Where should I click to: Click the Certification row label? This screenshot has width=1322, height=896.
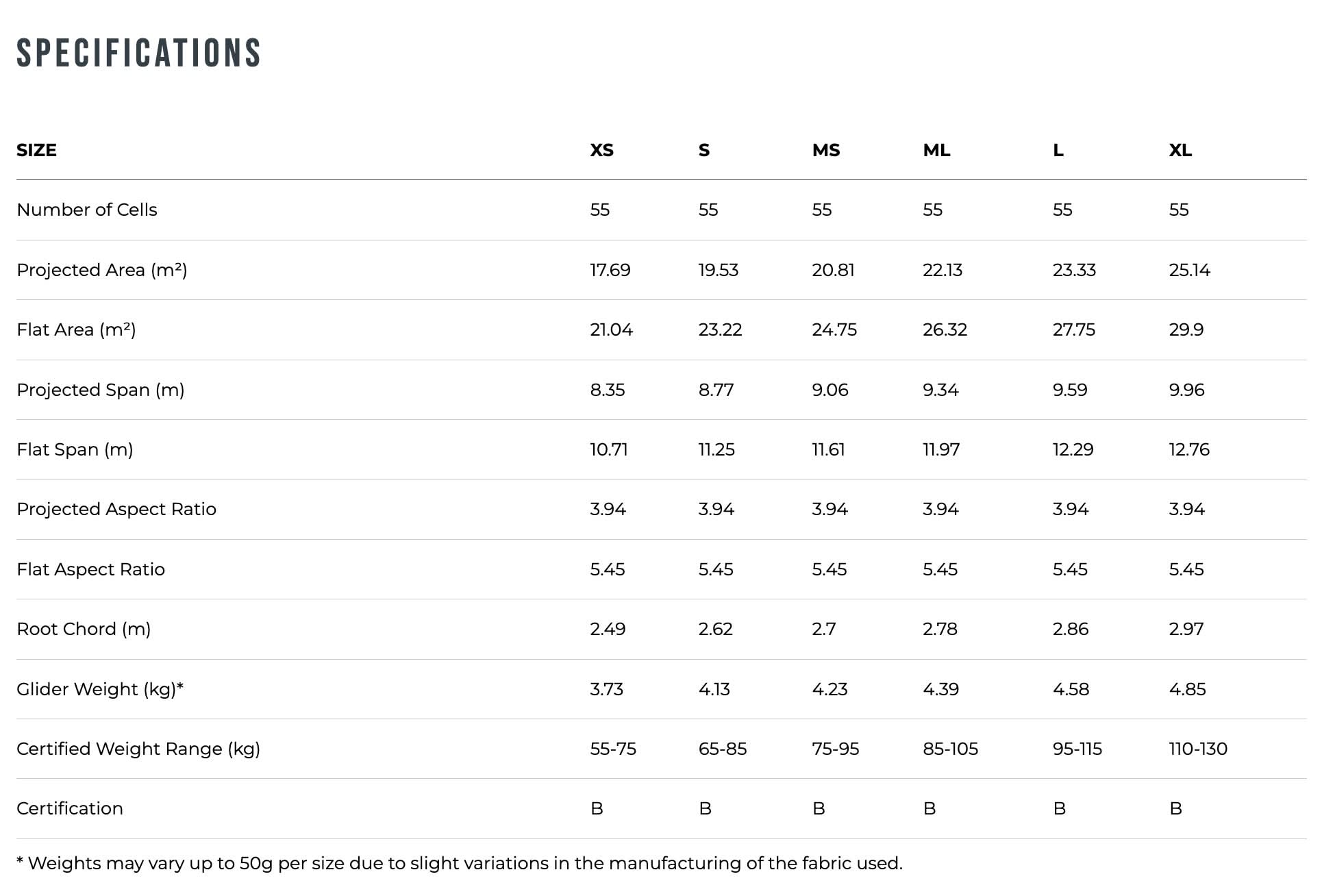point(70,808)
